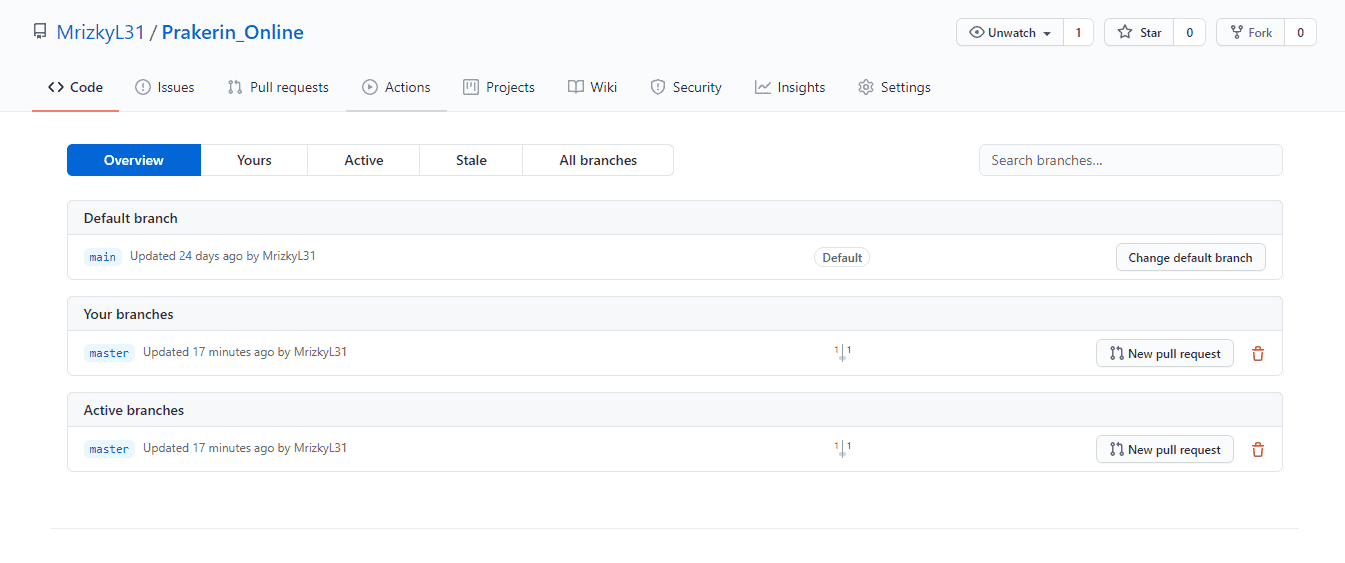Click ahead/behind indicator in Active branches row
Image resolution: width=1345 pixels, height=563 pixels.
pyautogui.click(x=842, y=448)
